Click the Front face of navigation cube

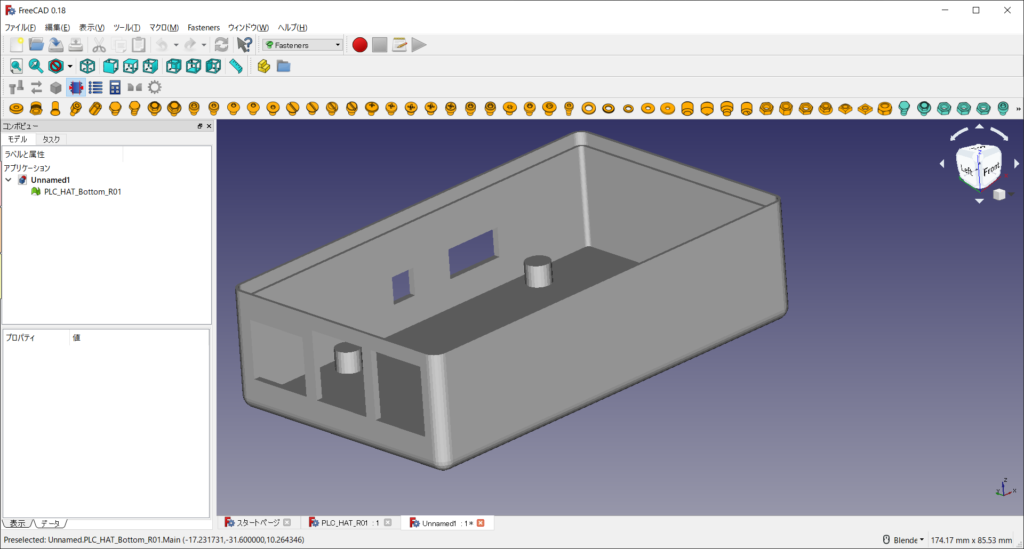[x=991, y=170]
